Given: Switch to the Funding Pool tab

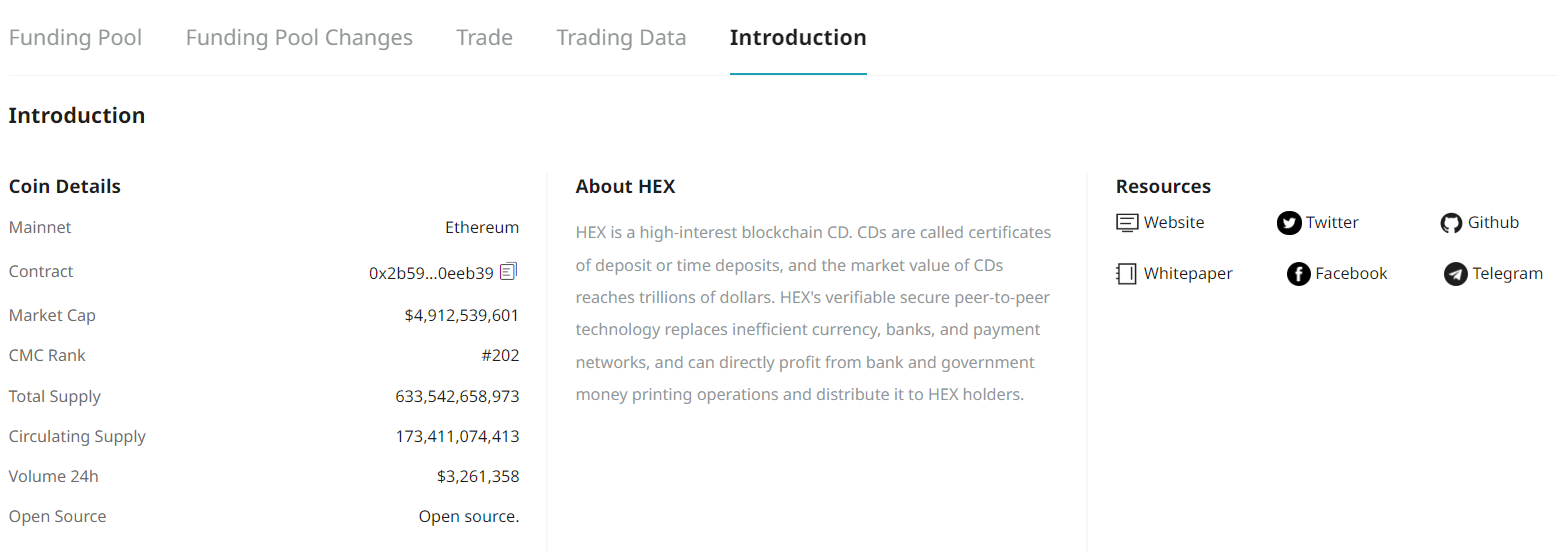Looking at the screenshot, I should point(75,38).
